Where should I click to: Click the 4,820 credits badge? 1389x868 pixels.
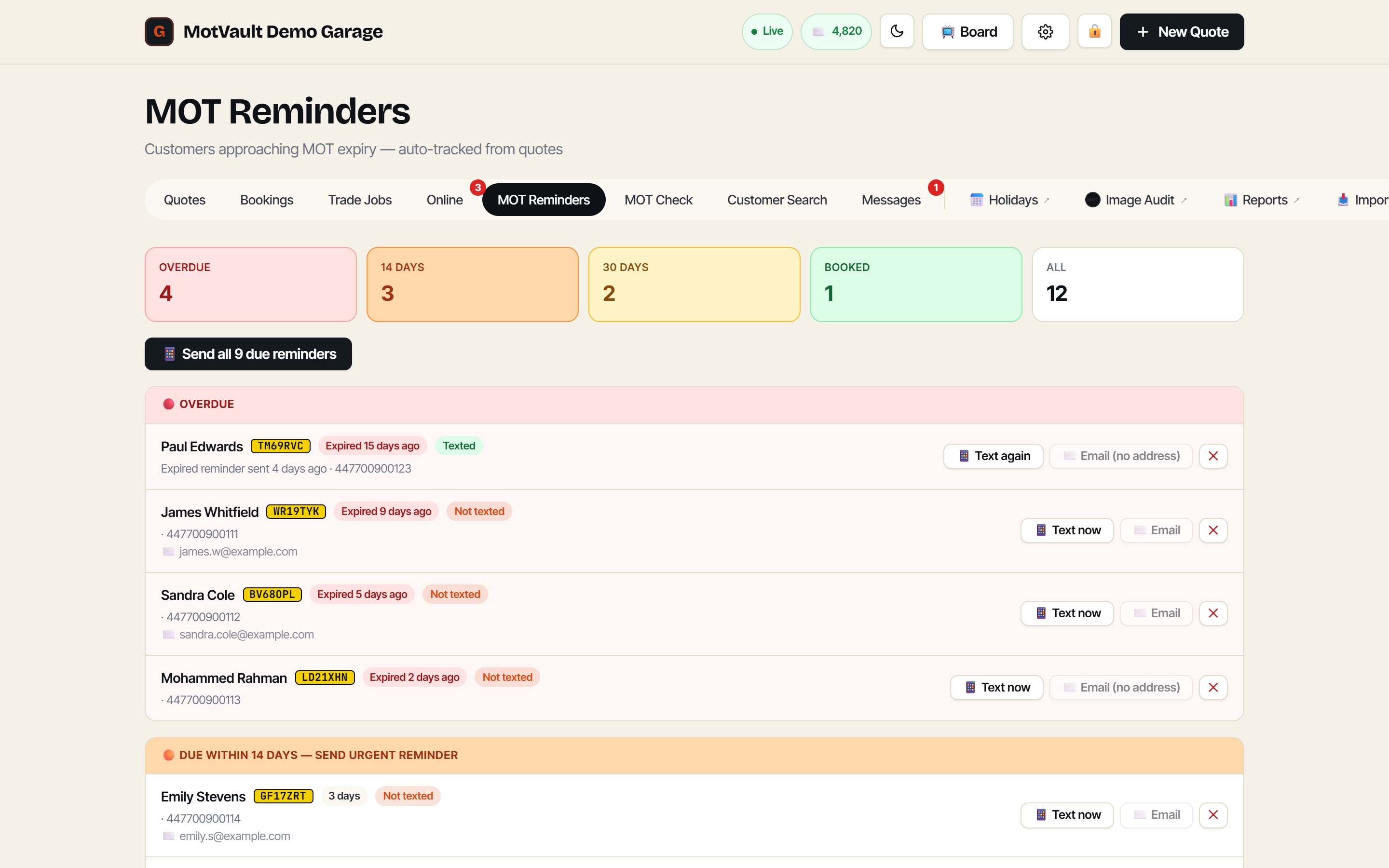836,31
